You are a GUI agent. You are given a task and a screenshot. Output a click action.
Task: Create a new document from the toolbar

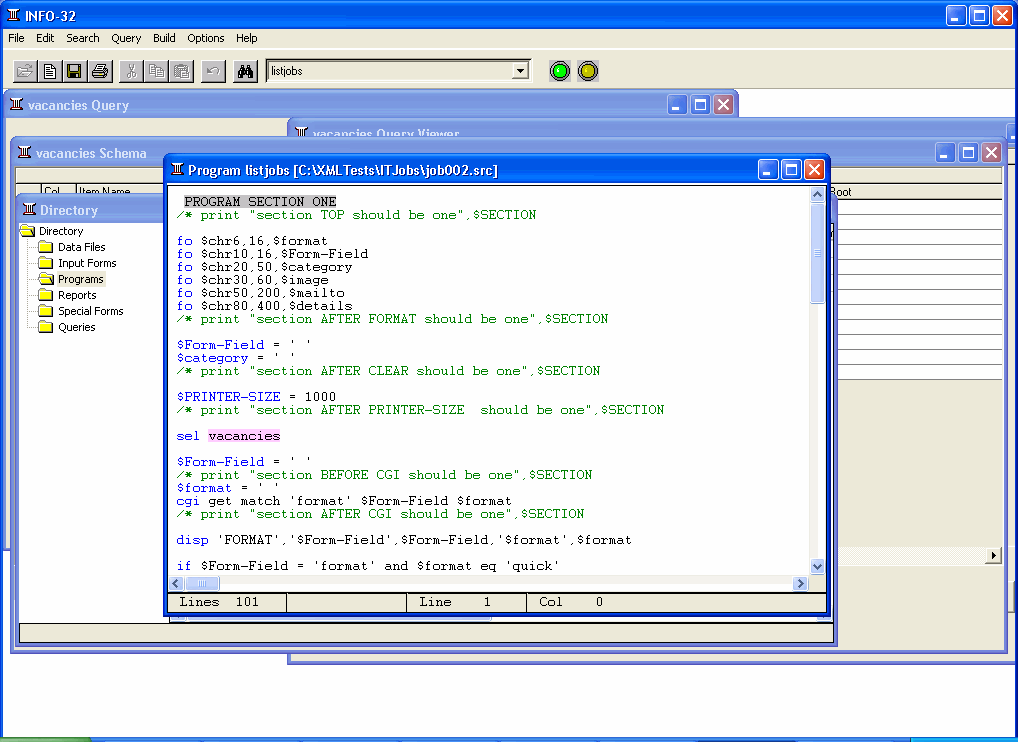(x=50, y=71)
